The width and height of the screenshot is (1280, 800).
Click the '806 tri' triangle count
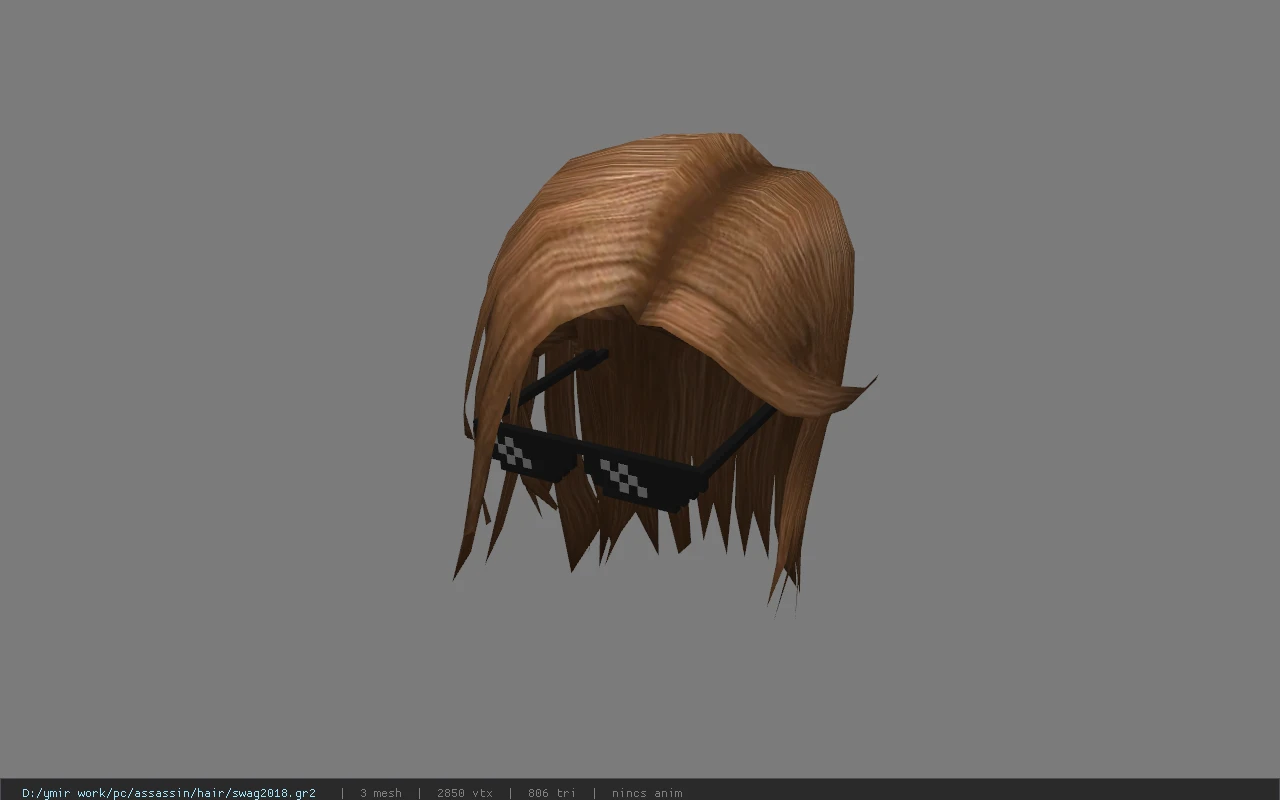[x=552, y=793]
